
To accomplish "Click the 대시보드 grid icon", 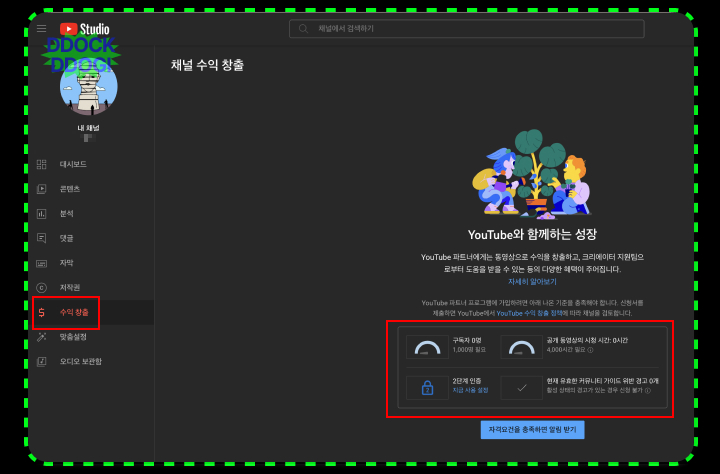I will click(41, 164).
